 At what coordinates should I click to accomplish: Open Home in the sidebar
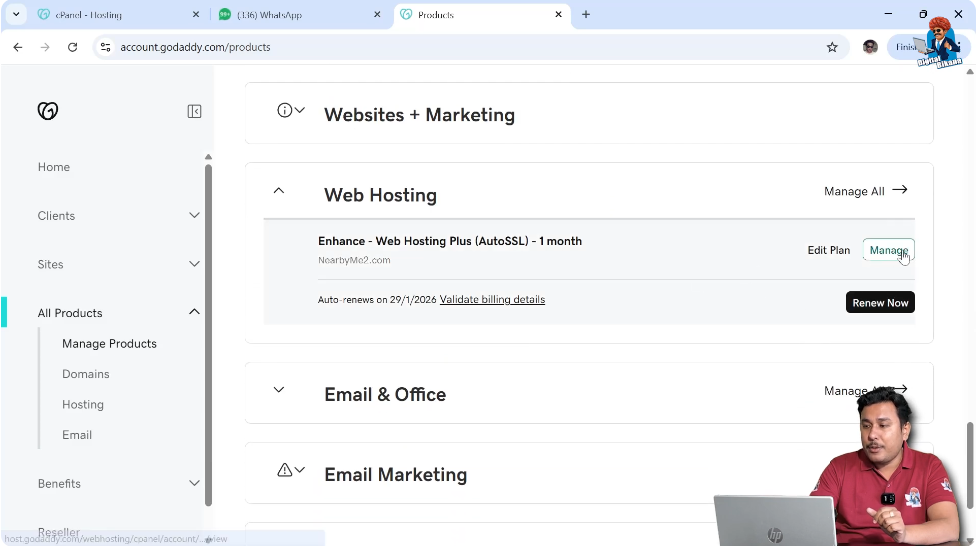(x=54, y=167)
